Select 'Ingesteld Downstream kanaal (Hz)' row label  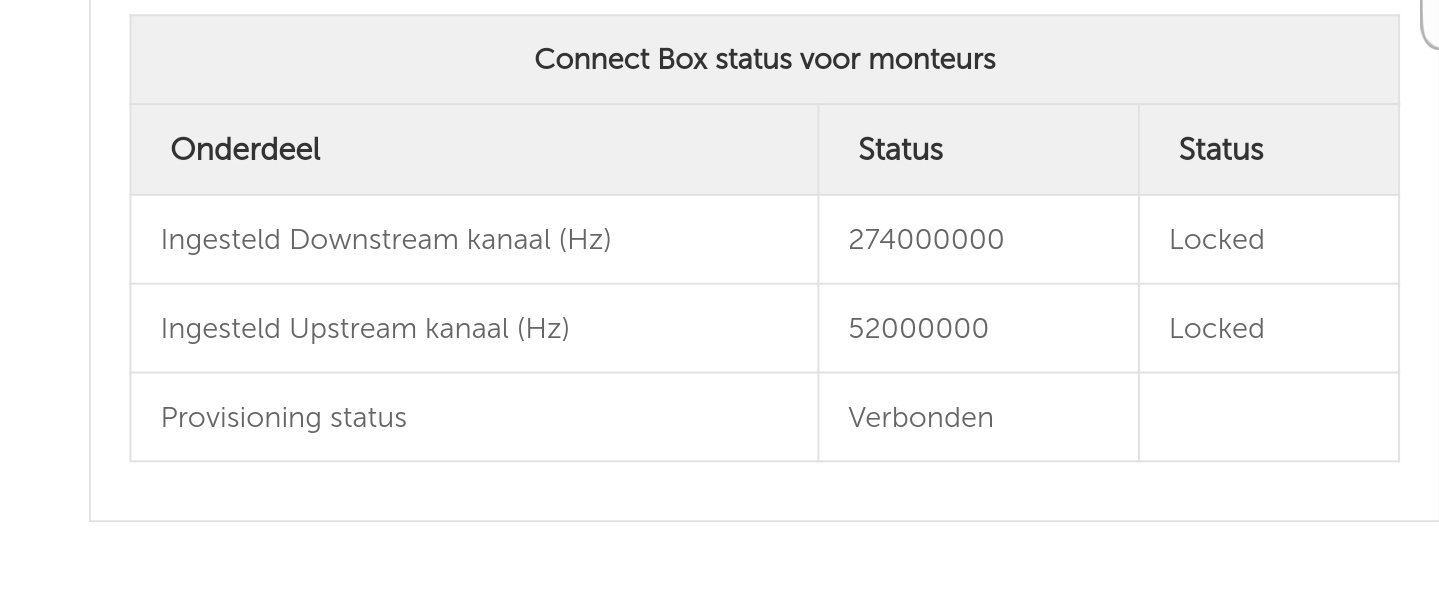click(386, 240)
